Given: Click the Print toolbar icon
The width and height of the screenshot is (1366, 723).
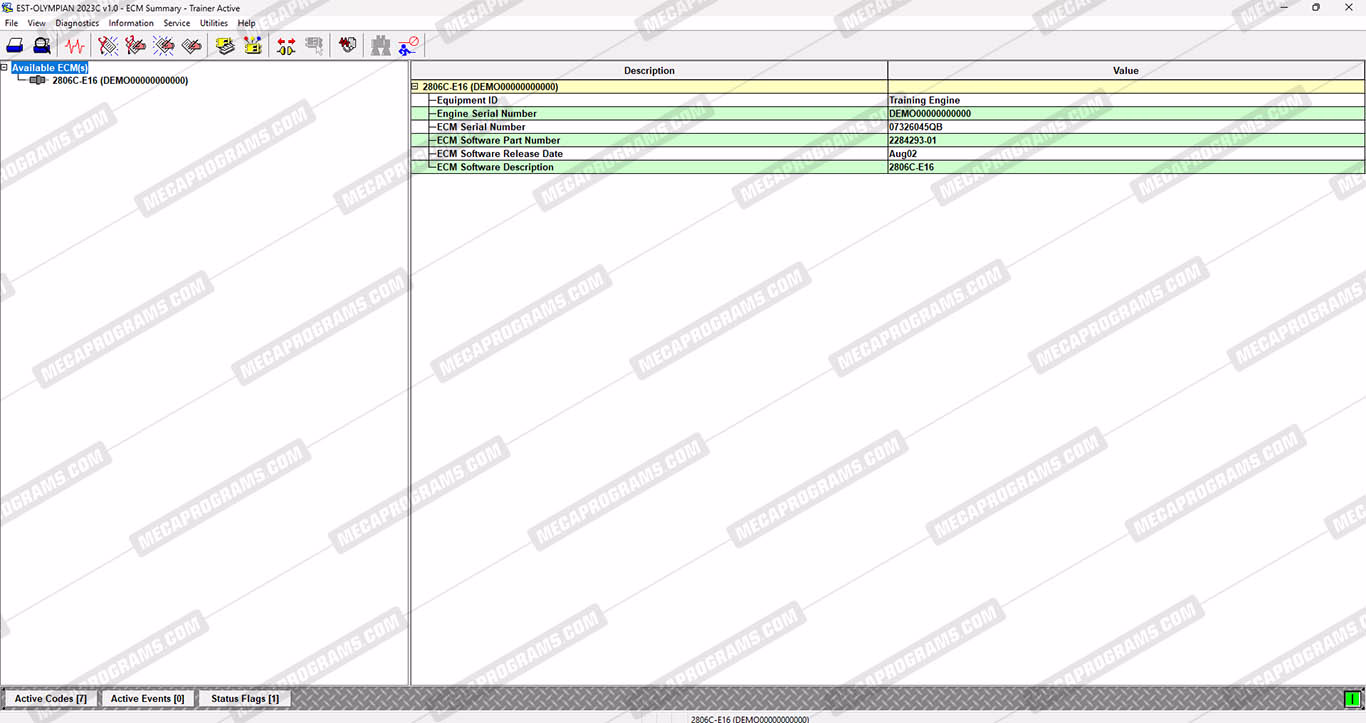Looking at the screenshot, I should pos(15,46).
